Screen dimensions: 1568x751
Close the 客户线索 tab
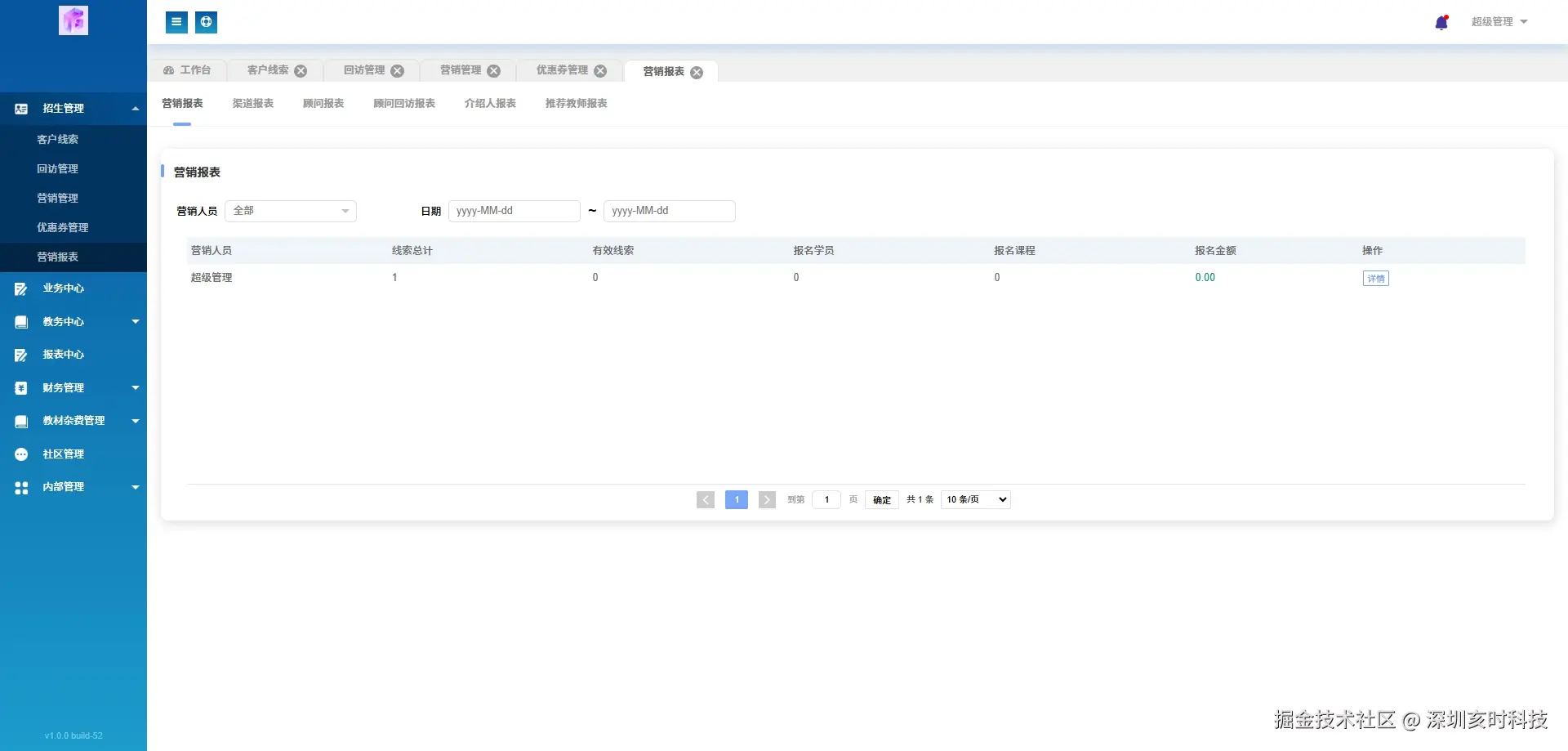click(x=301, y=71)
